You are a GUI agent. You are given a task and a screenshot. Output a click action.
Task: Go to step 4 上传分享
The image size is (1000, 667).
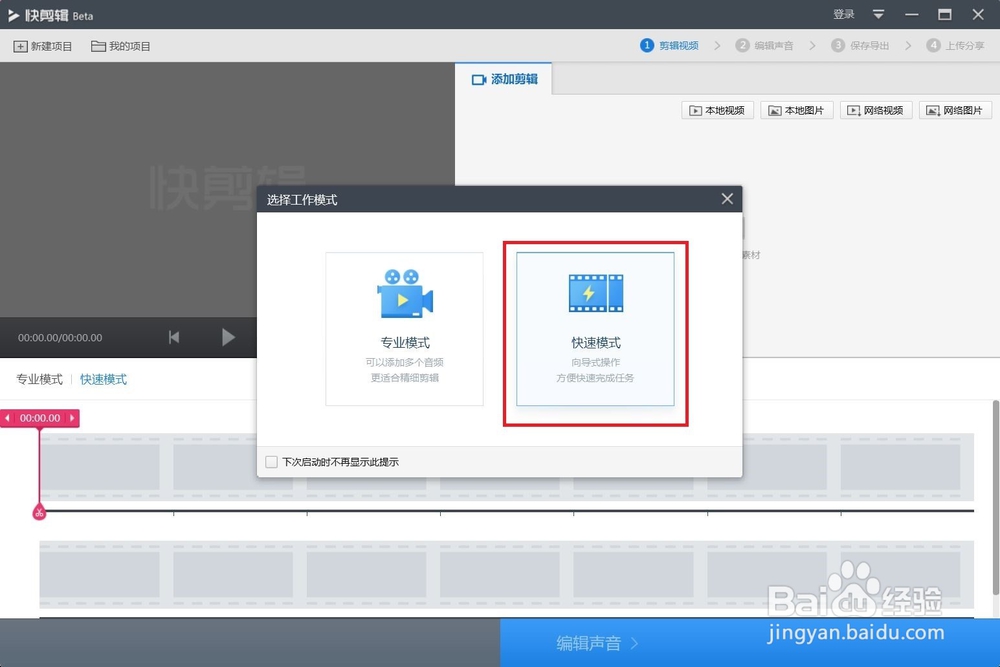coord(956,45)
